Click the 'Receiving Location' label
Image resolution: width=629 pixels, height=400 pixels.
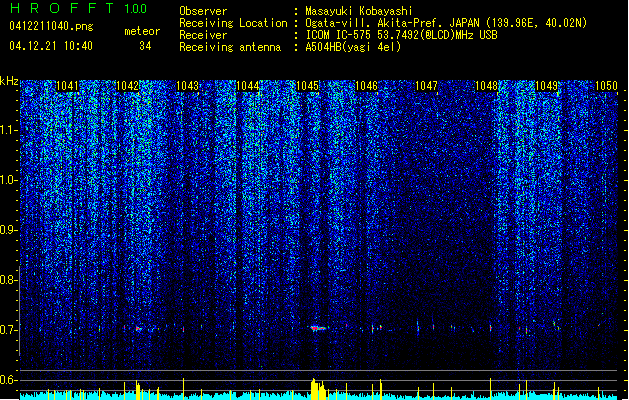pos(233,23)
